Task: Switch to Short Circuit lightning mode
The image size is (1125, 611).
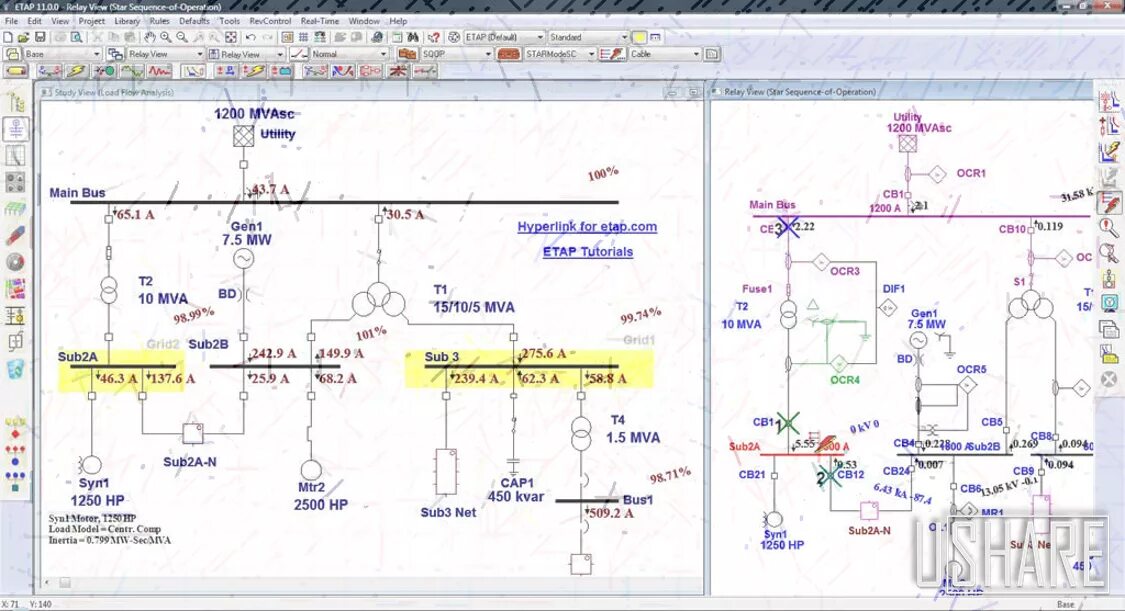Action: click(77, 71)
